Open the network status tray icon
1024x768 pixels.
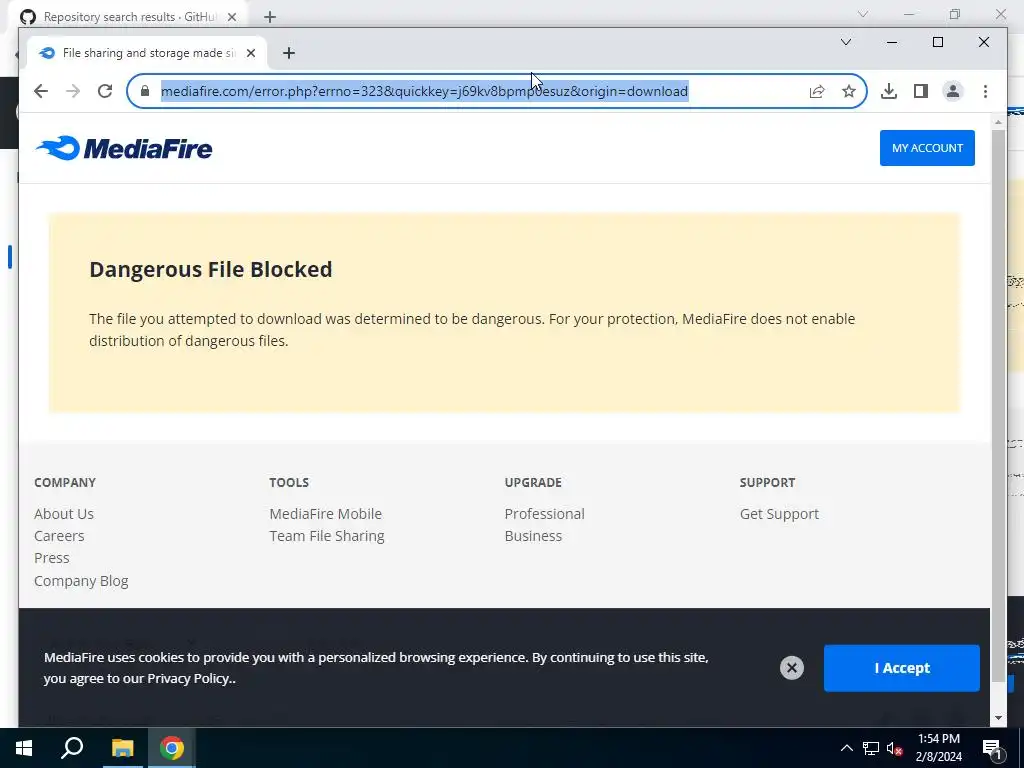[x=871, y=748]
